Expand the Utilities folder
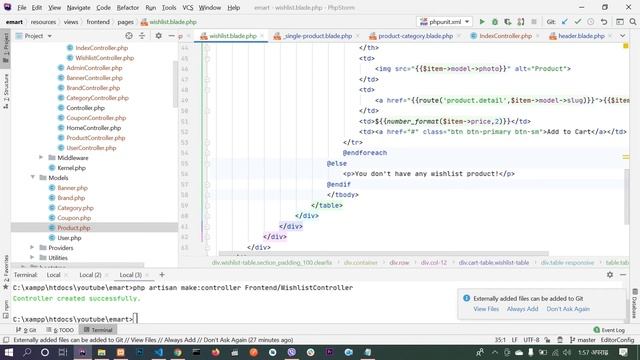Screen dimensions: 640x360 [x=32, y=258]
